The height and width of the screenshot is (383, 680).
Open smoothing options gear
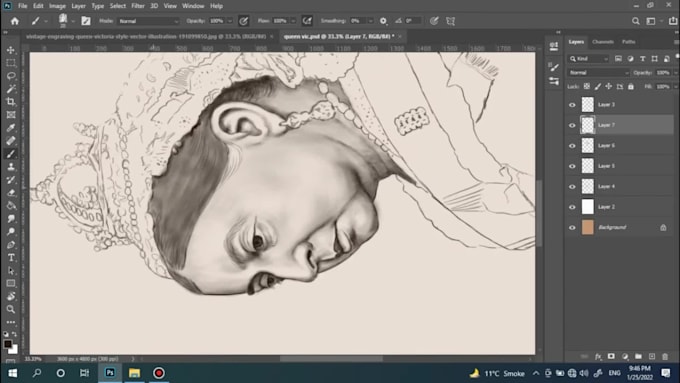point(383,21)
